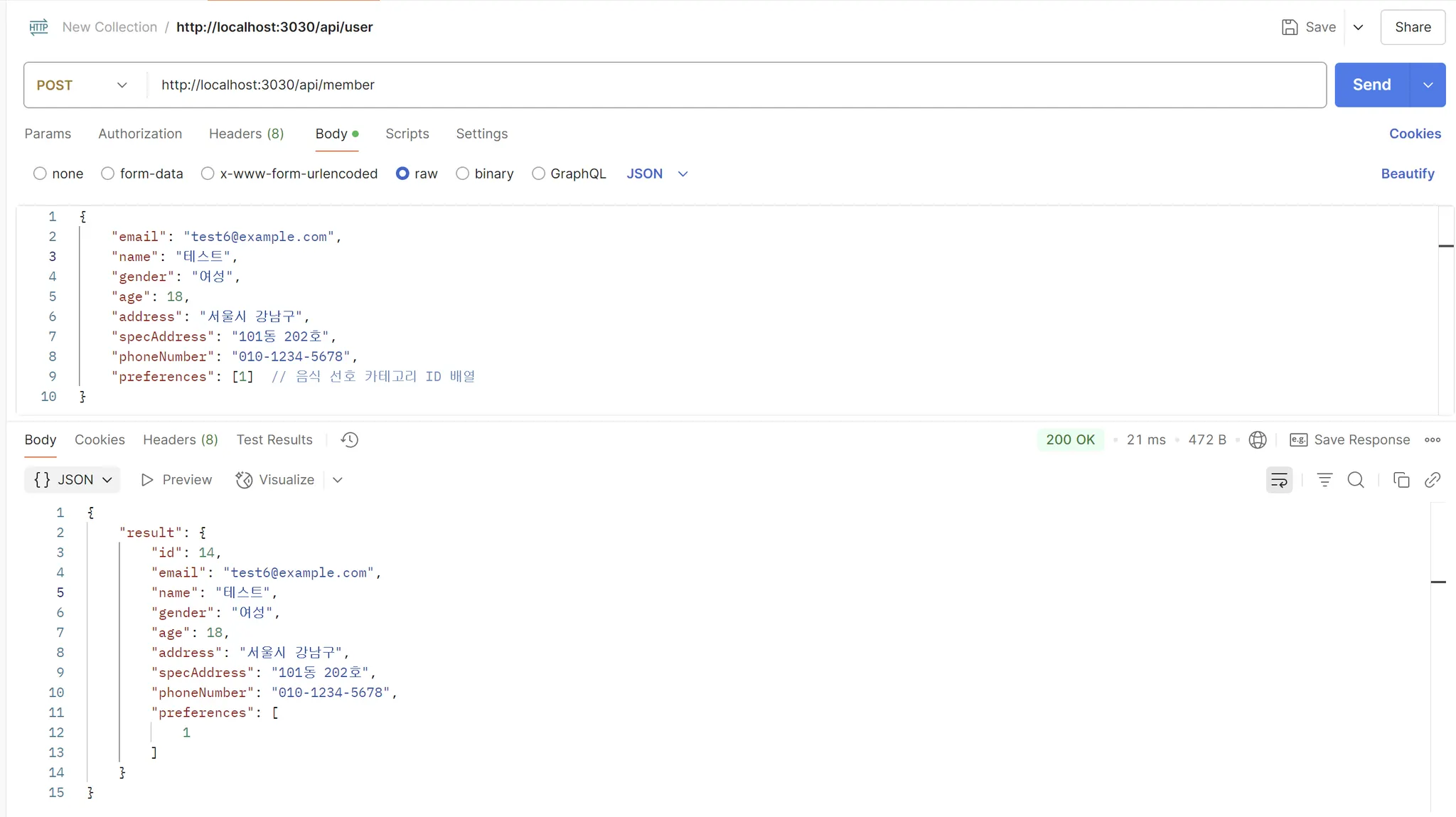Click the response link icon
The image size is (1456, 817).
[1433, 480]
